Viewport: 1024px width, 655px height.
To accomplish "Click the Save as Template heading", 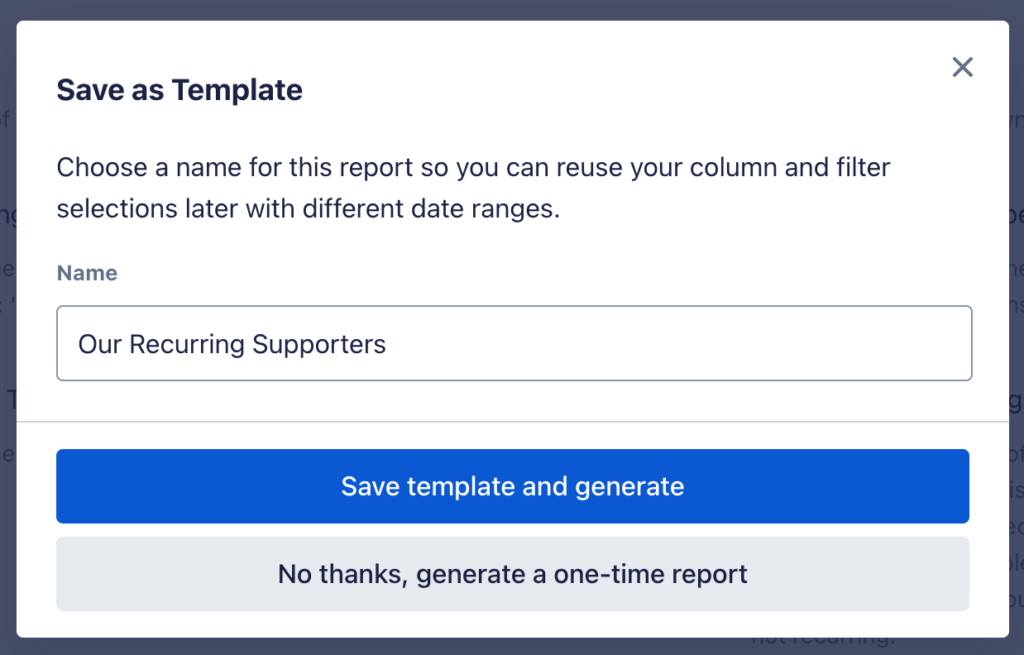I will click(179, 90).
